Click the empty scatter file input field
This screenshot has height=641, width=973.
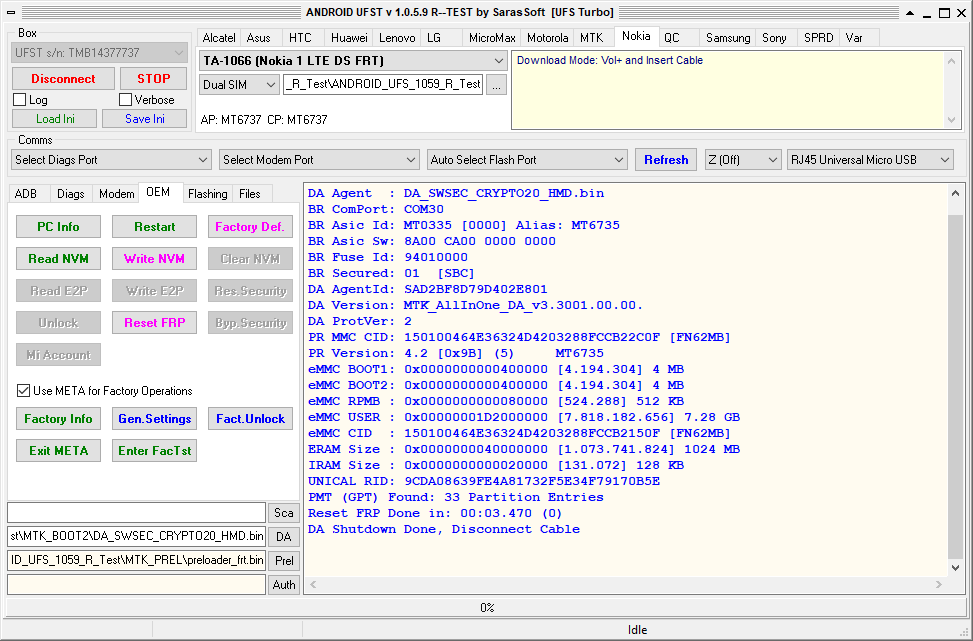coord(137,513)
